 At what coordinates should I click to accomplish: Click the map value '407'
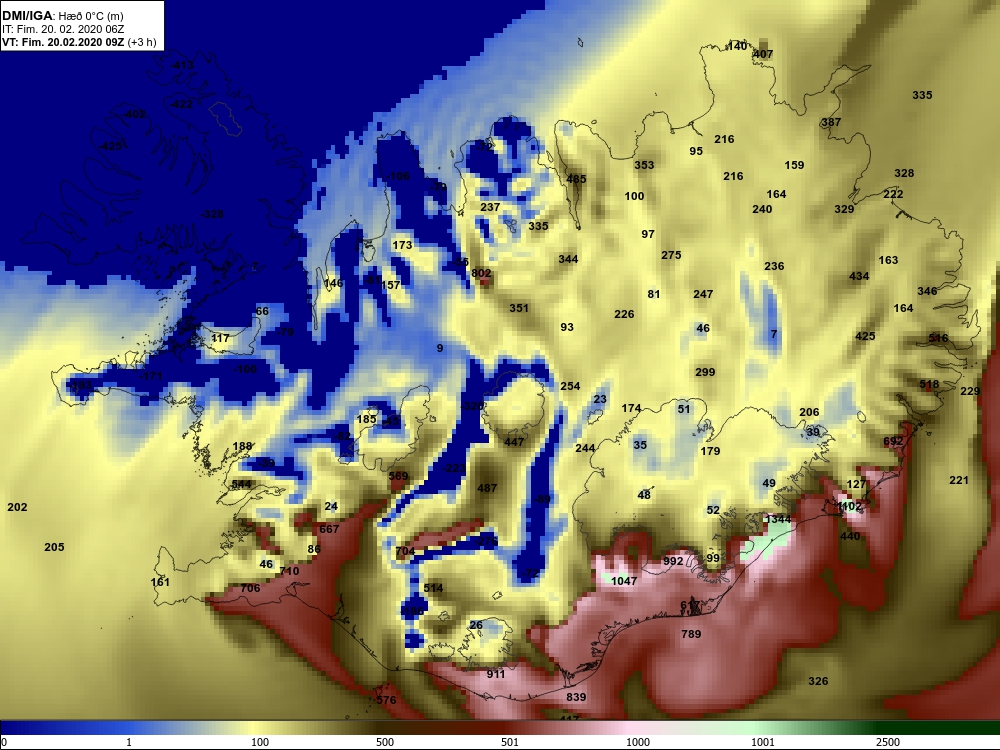763,54
